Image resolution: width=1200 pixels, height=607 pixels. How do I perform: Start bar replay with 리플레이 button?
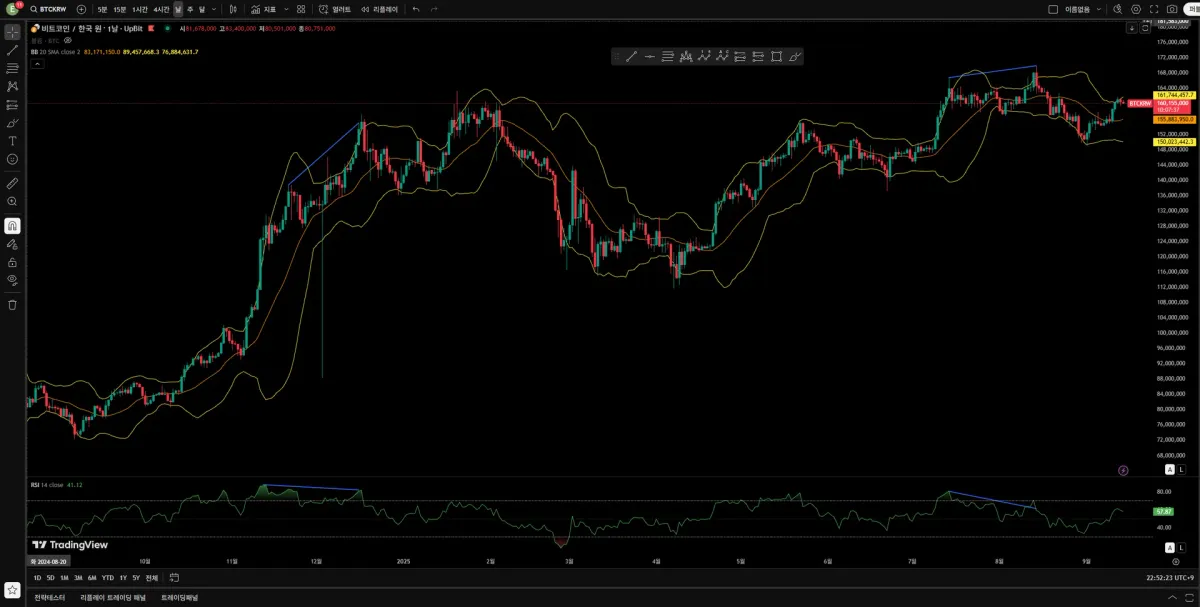tap(378, 9)
